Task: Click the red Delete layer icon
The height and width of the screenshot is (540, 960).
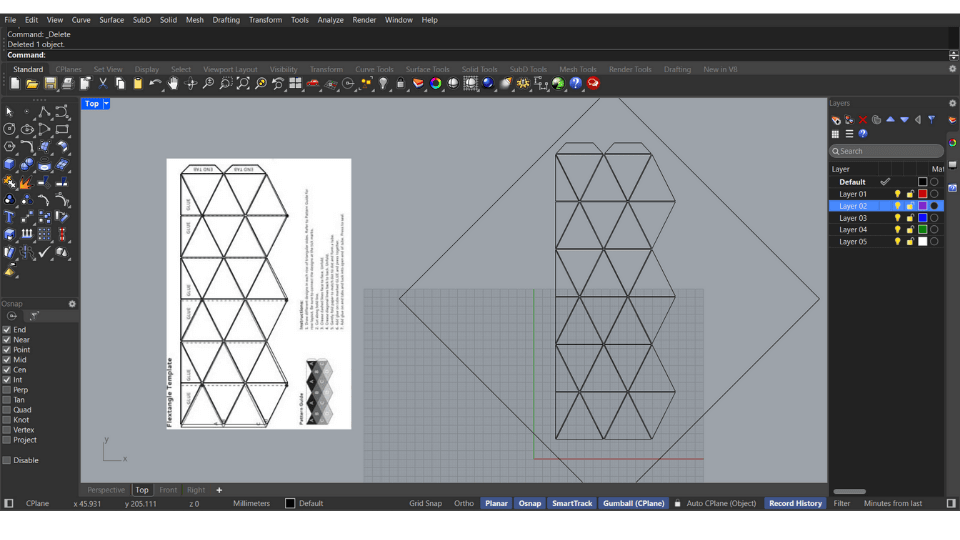Action: tap(863, 120)
